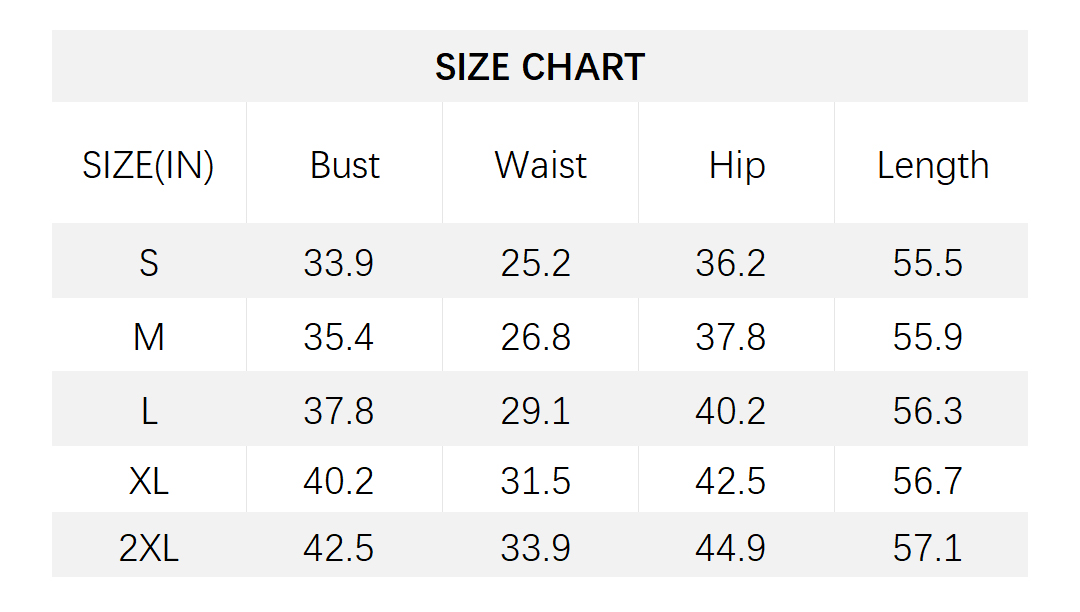
Task: Select the XL waist value 31.5
Action: 536,481
